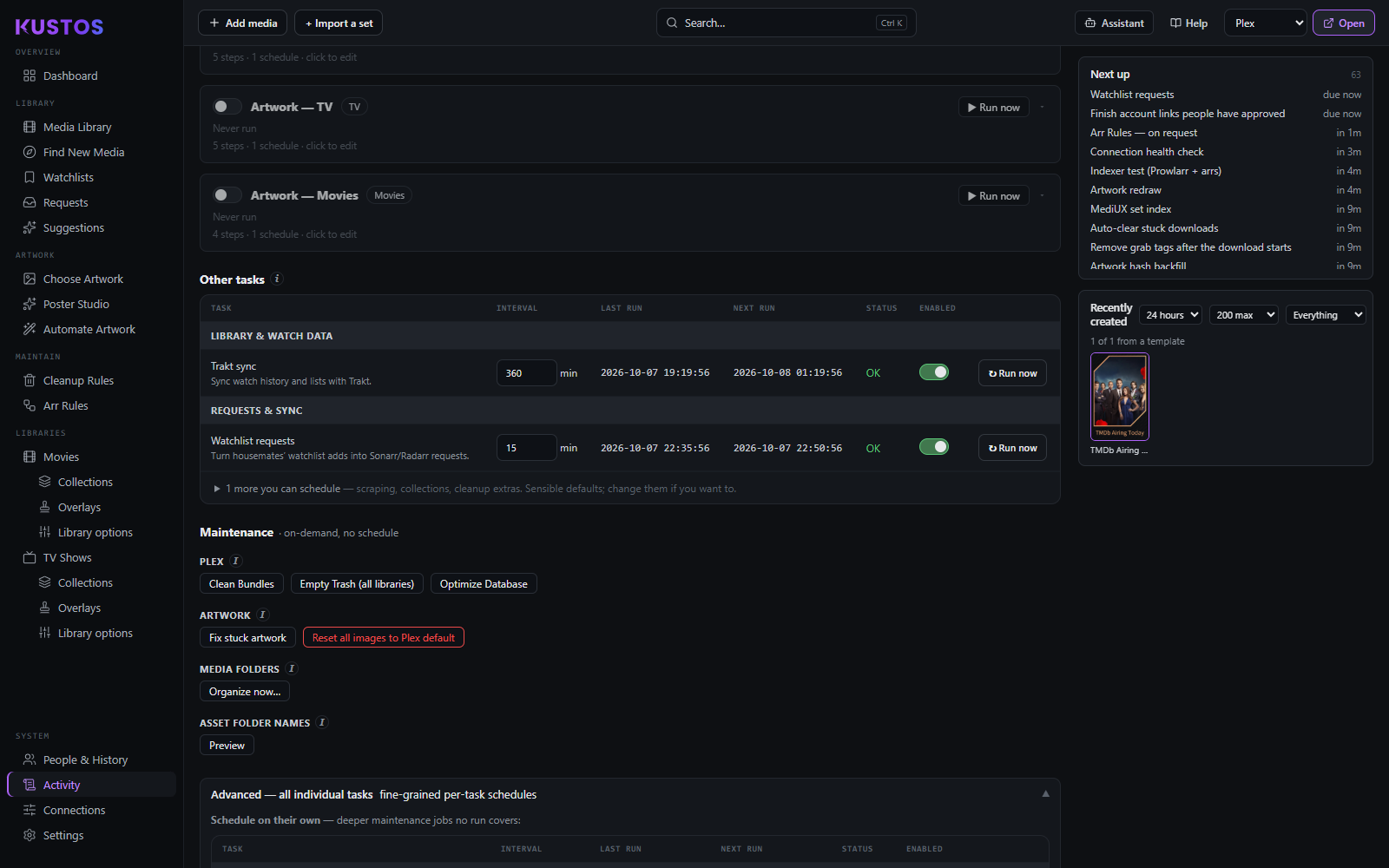This screenshot has width=1389, height=868.
Task: Click the Trakt sync interval field
Action: (526, 373)
